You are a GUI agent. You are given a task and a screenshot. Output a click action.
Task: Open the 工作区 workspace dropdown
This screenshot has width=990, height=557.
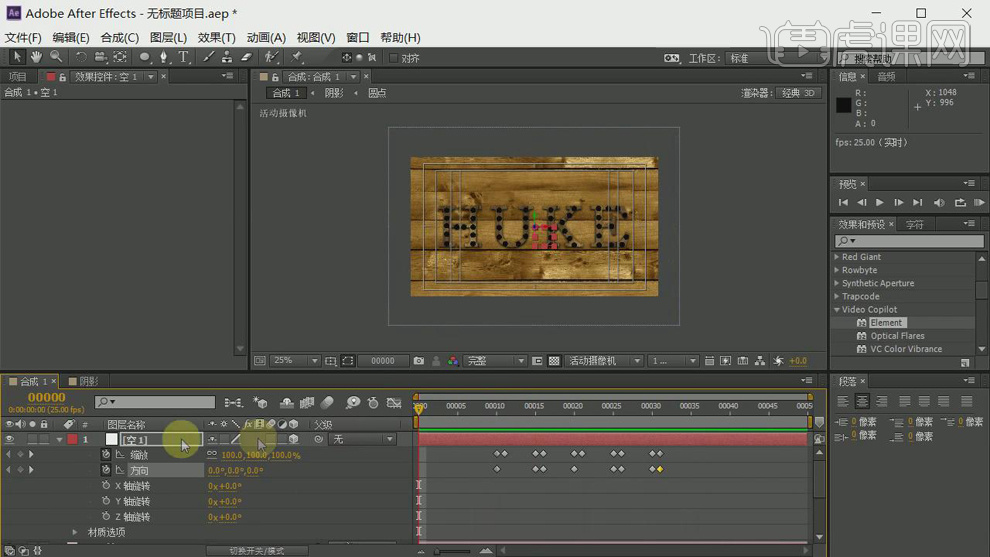[x=775, y=58]
